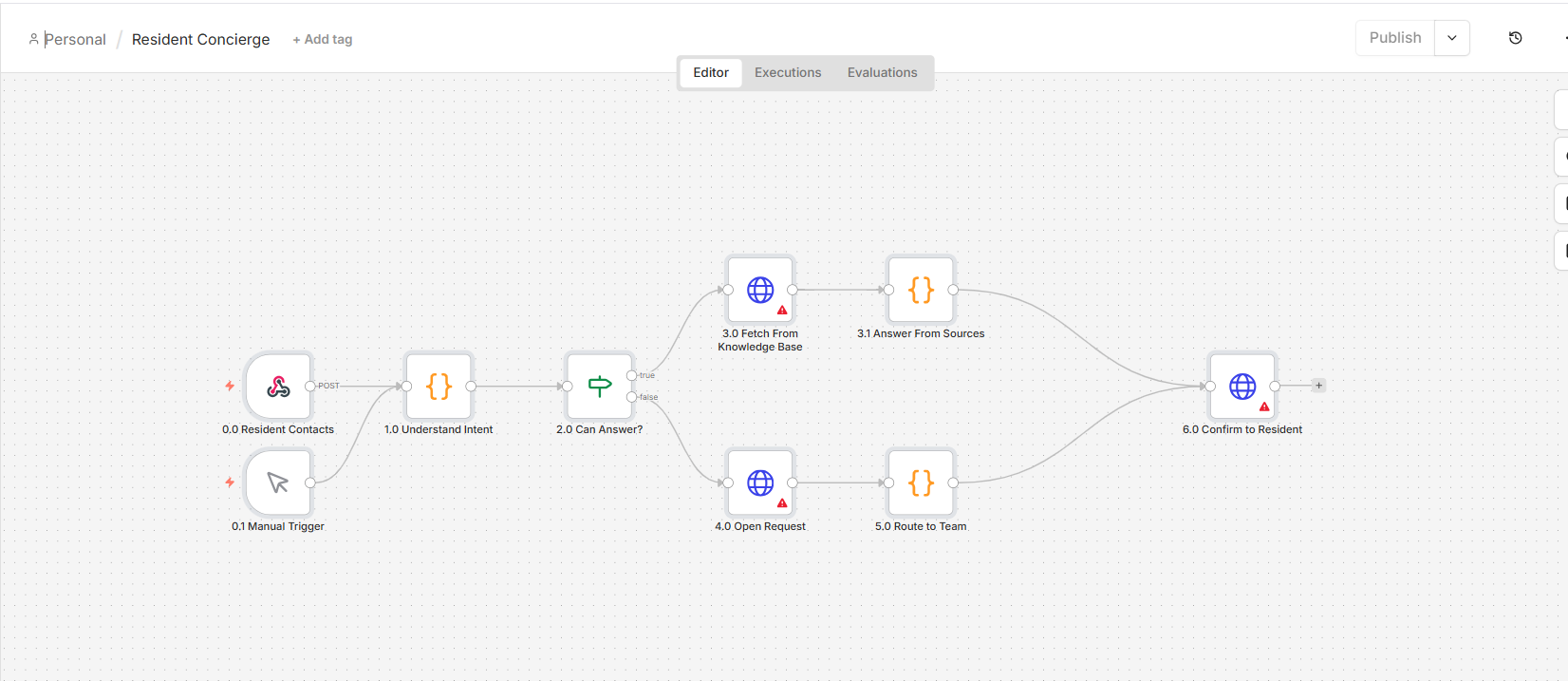Image resolution: width=1568 pixels, height=681 pixels.
Task: Click the '4.0 Open Request' label text
Action: point(760,526)
